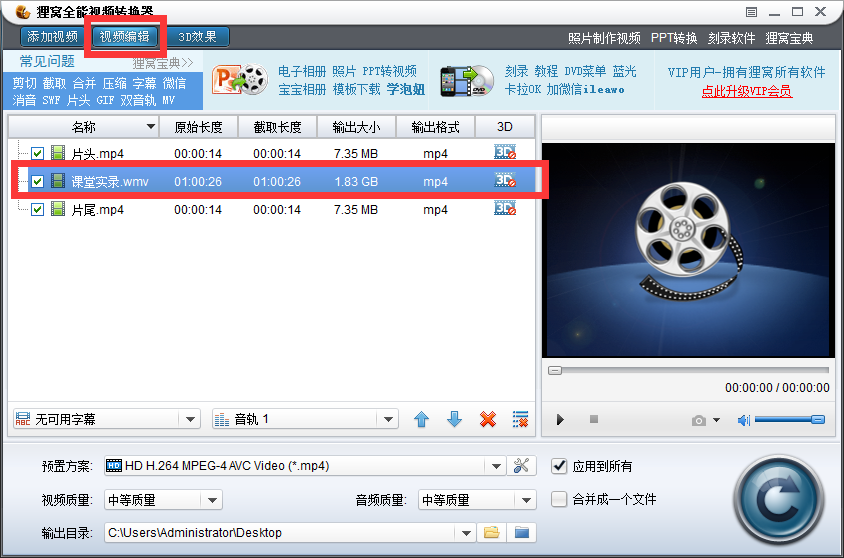Click the 3D icon for 片头.mp4

tap(505, 153)
